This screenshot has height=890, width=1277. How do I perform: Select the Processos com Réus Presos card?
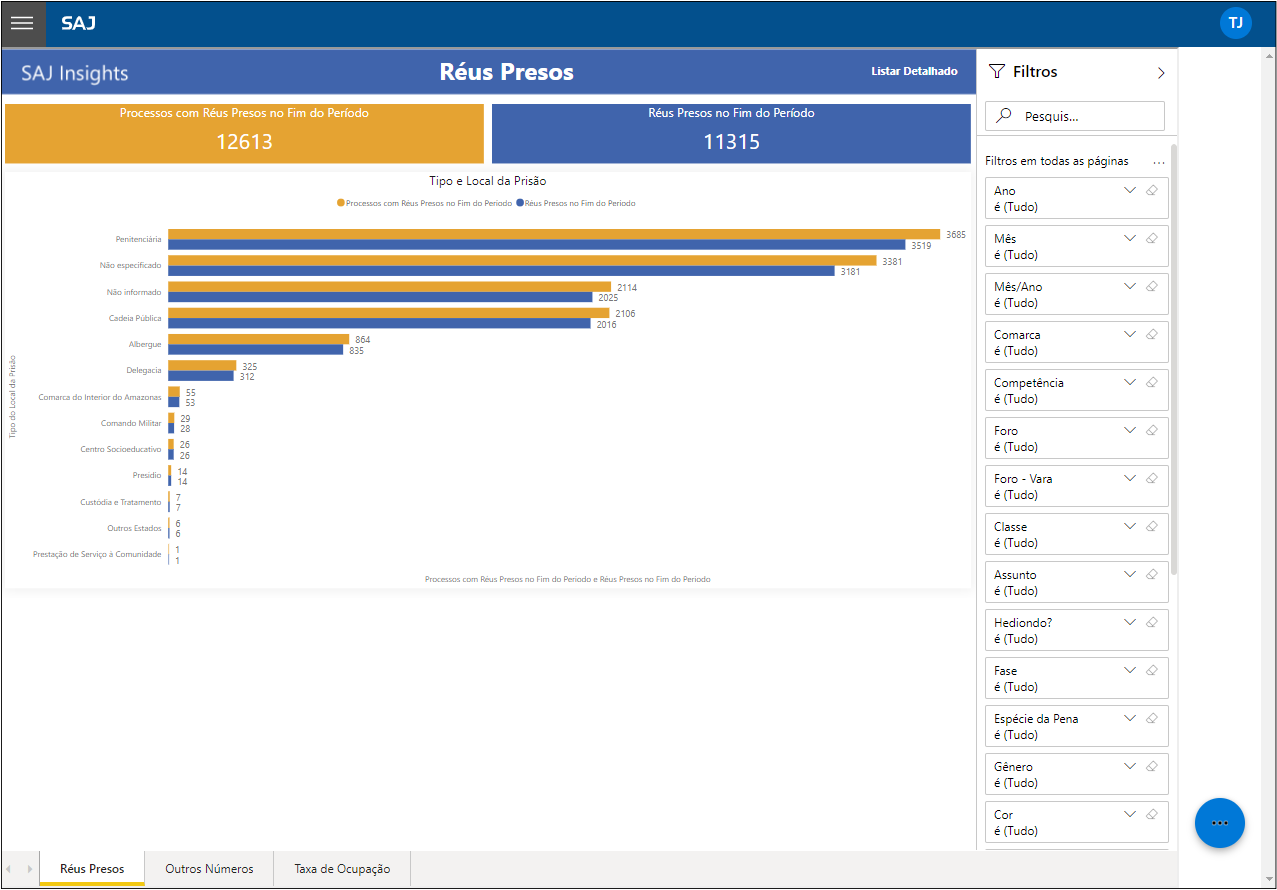(x=244, y=133)
